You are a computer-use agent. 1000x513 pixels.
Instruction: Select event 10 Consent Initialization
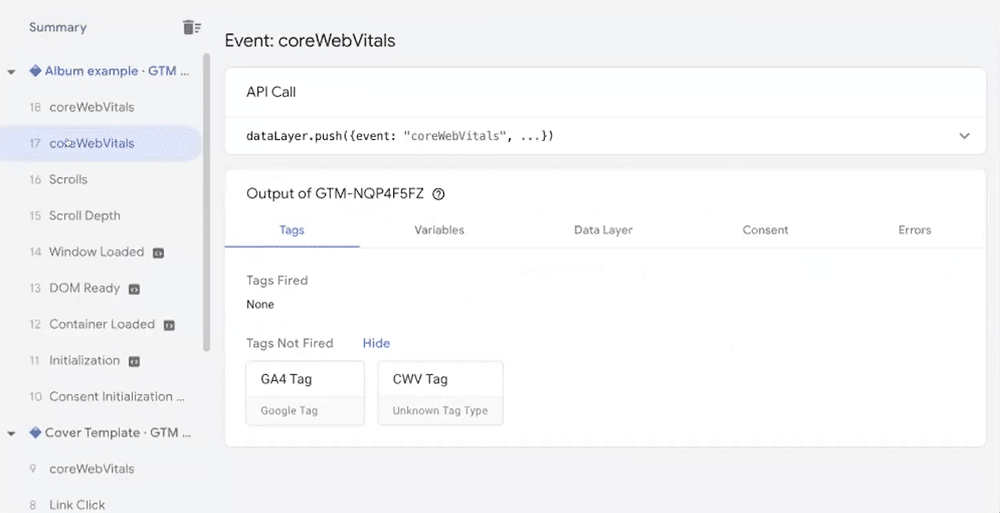pos(101,397)
